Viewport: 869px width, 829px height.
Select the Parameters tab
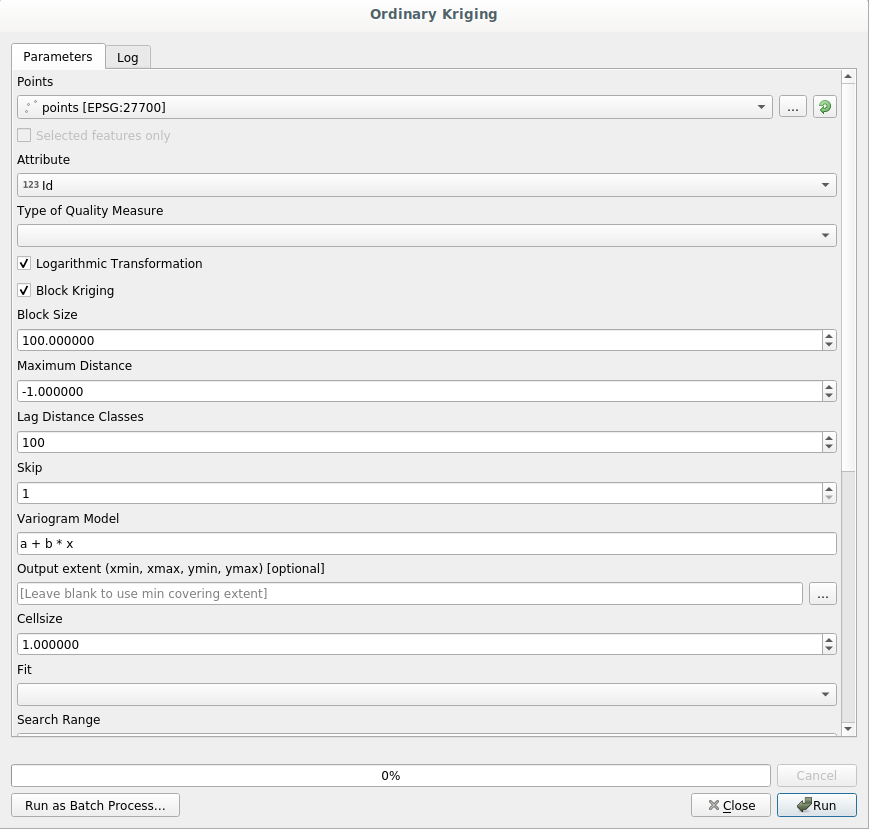[x=57, y=57]
